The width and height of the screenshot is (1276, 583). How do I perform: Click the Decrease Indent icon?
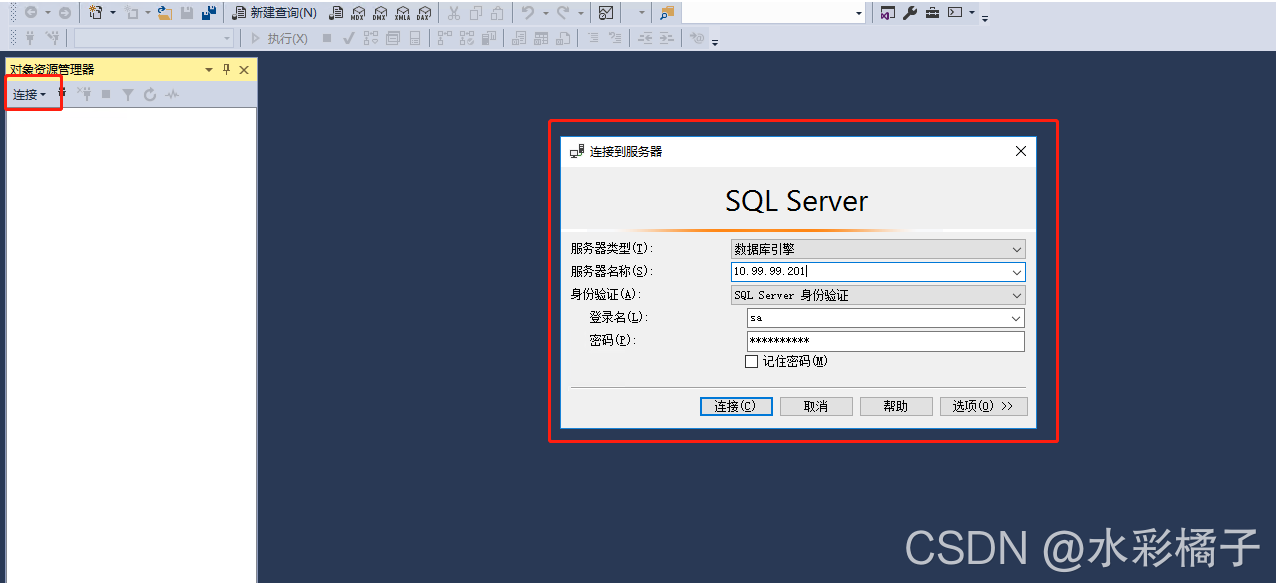click(x=645, y=38)
